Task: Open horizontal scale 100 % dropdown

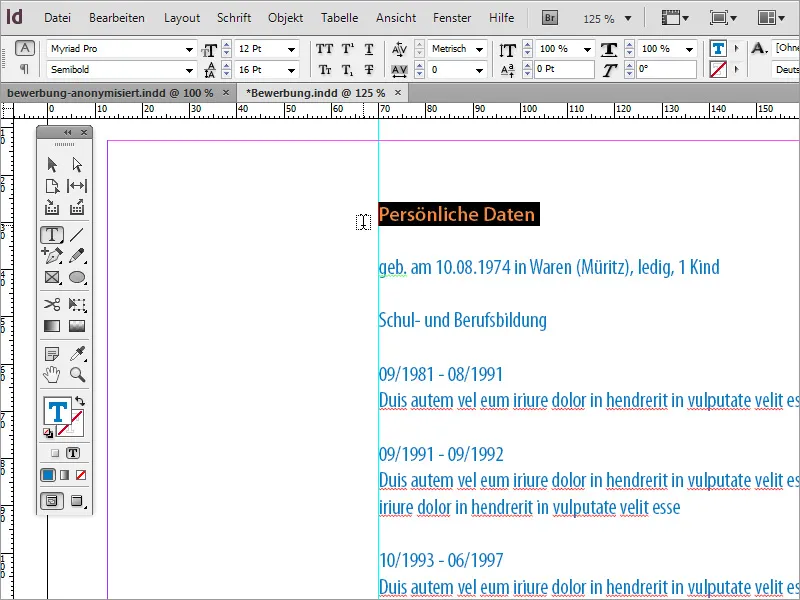Action: pyautogui.click(x=689, y=49)
